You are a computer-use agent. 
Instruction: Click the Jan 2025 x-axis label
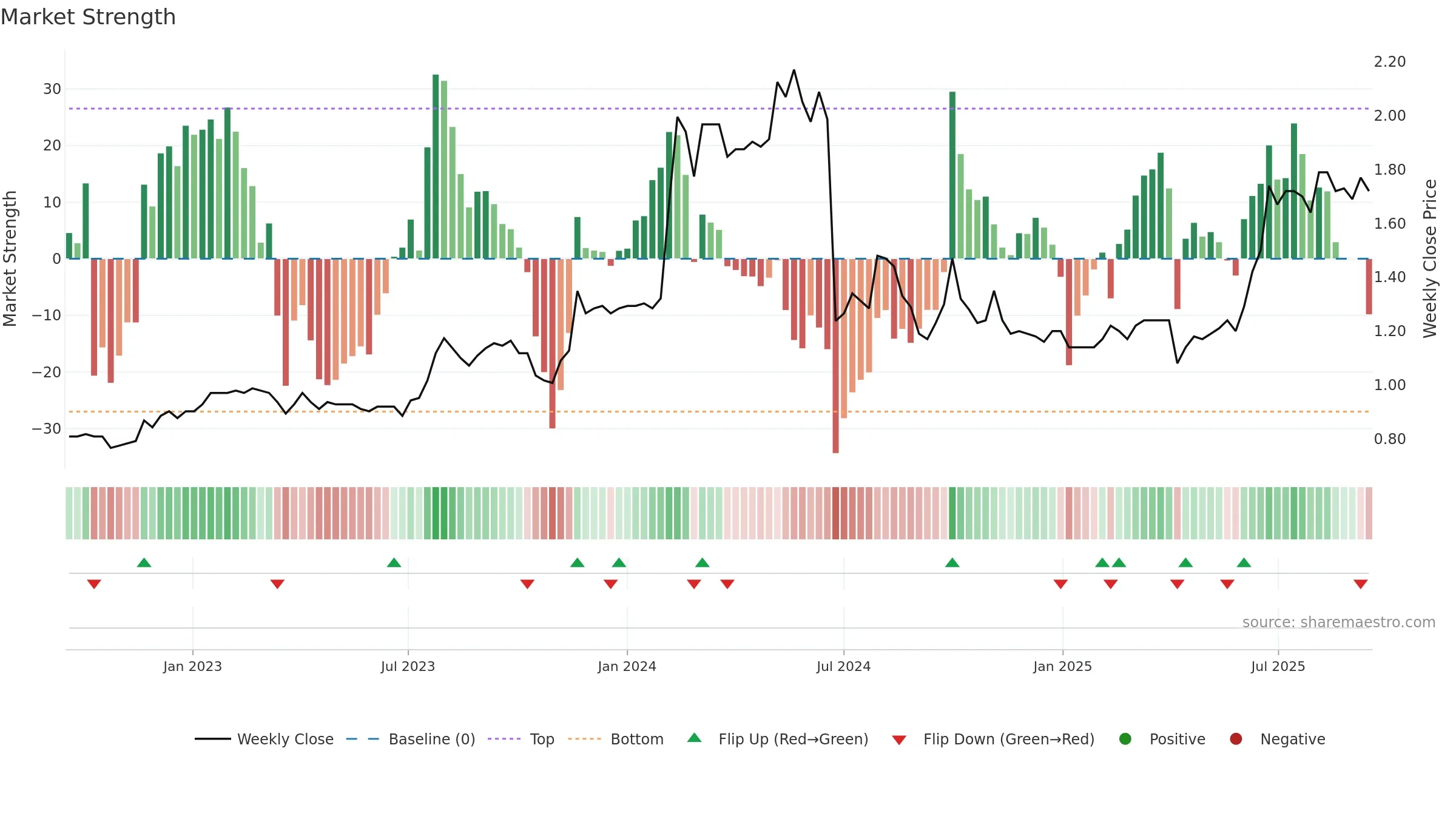tap(1062, 666)
